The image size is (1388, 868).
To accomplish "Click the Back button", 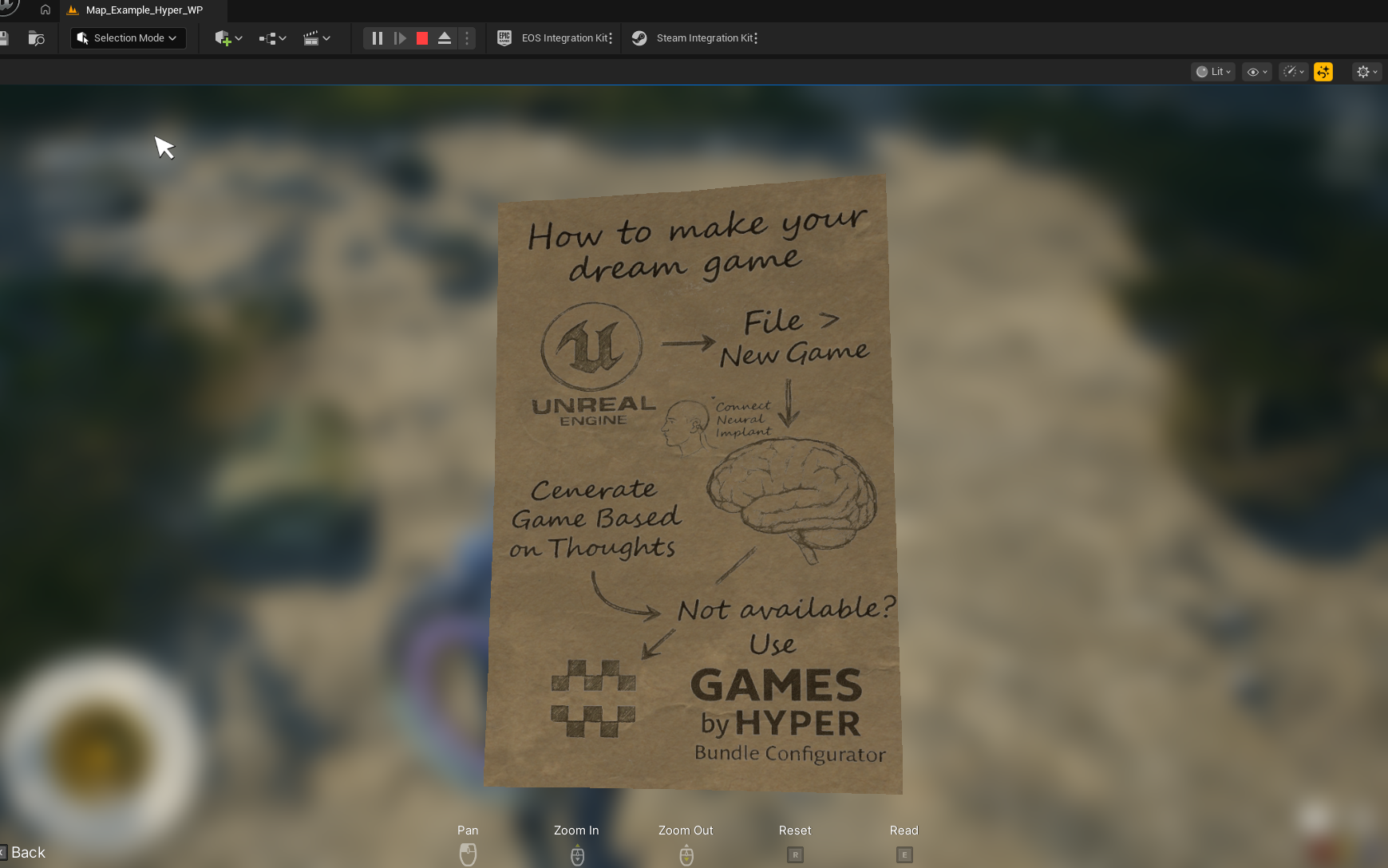I will pyautogui.click(x=23, y=852).
